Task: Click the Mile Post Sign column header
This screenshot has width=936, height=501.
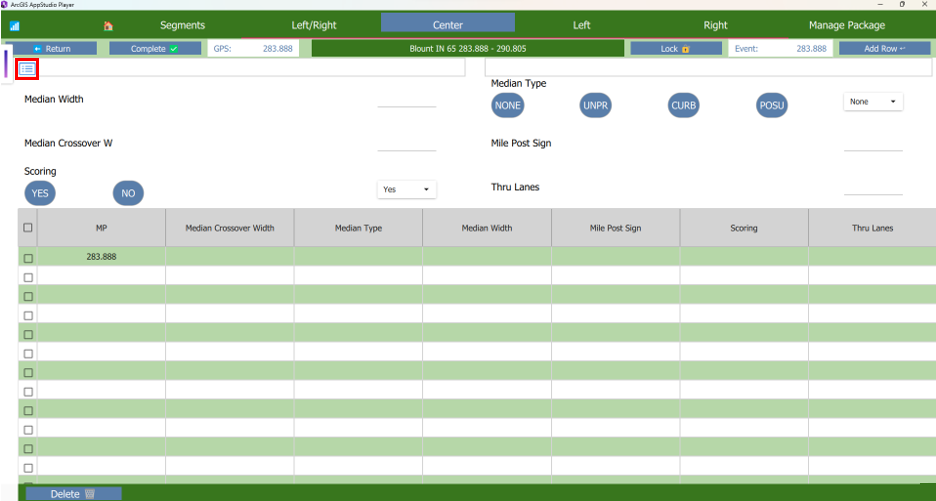Action: [x=615, y=228]
